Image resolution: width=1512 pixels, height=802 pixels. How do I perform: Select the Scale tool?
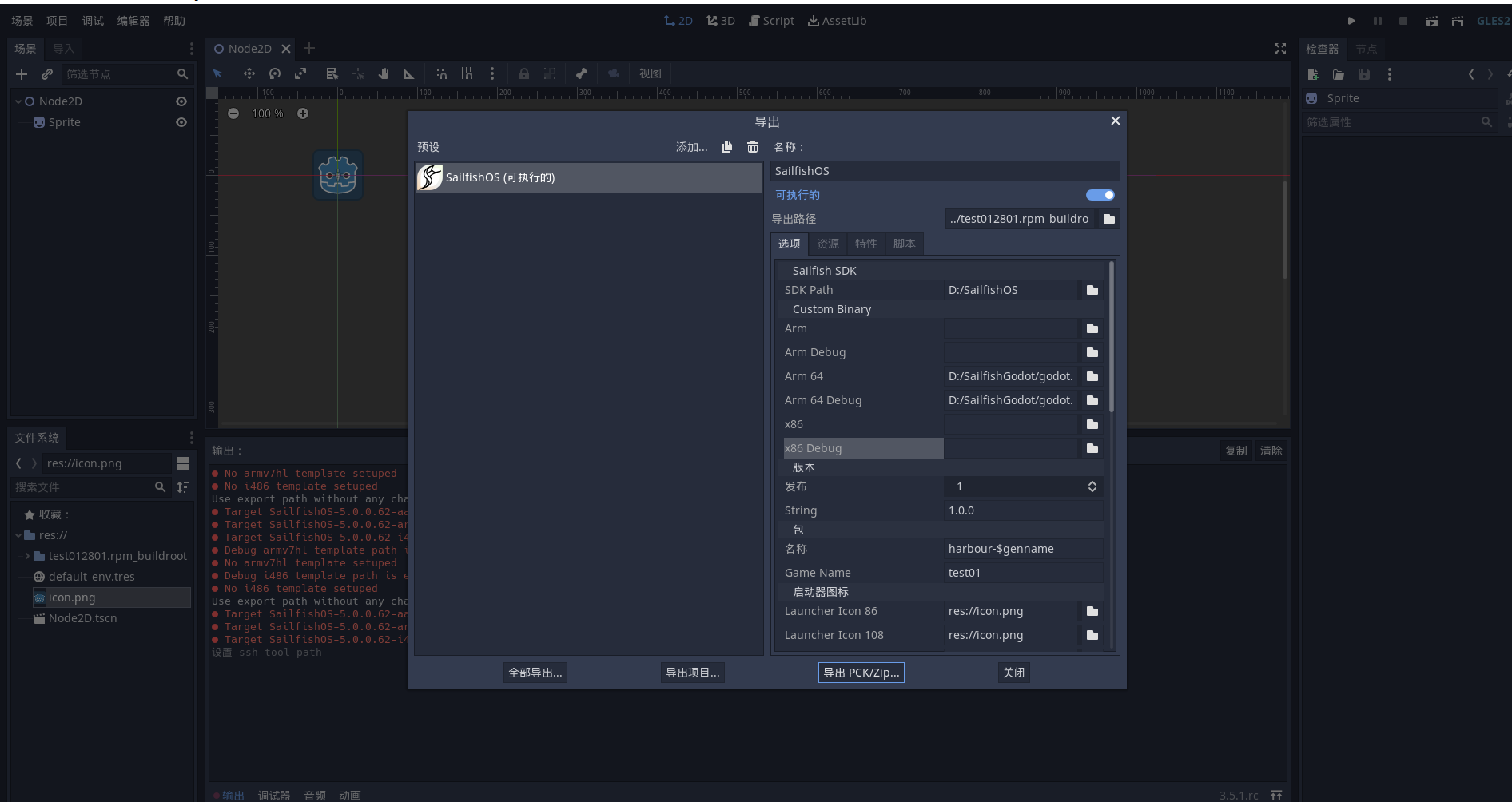301,73
